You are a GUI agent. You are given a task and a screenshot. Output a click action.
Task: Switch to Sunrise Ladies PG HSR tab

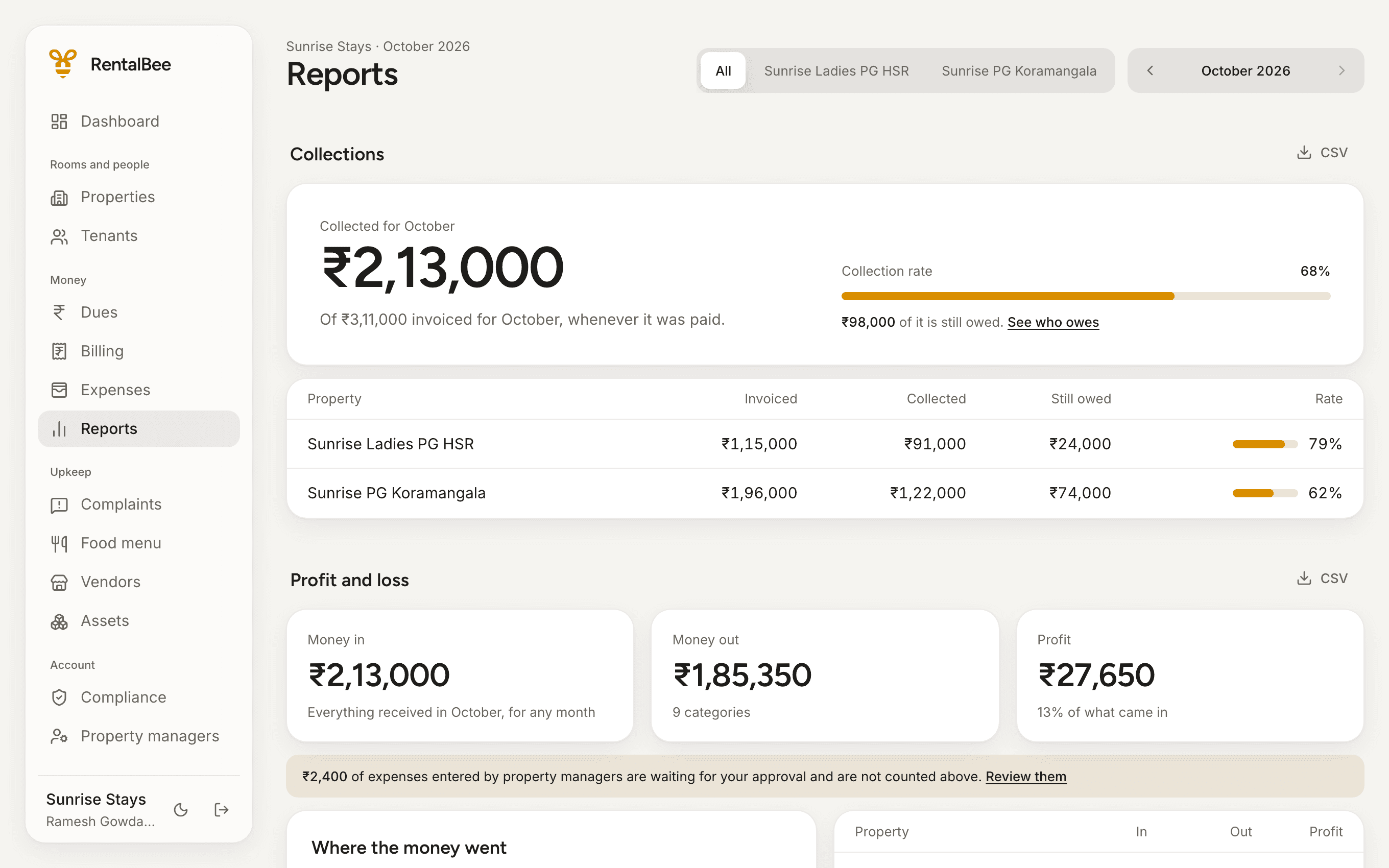click(836, 70)
